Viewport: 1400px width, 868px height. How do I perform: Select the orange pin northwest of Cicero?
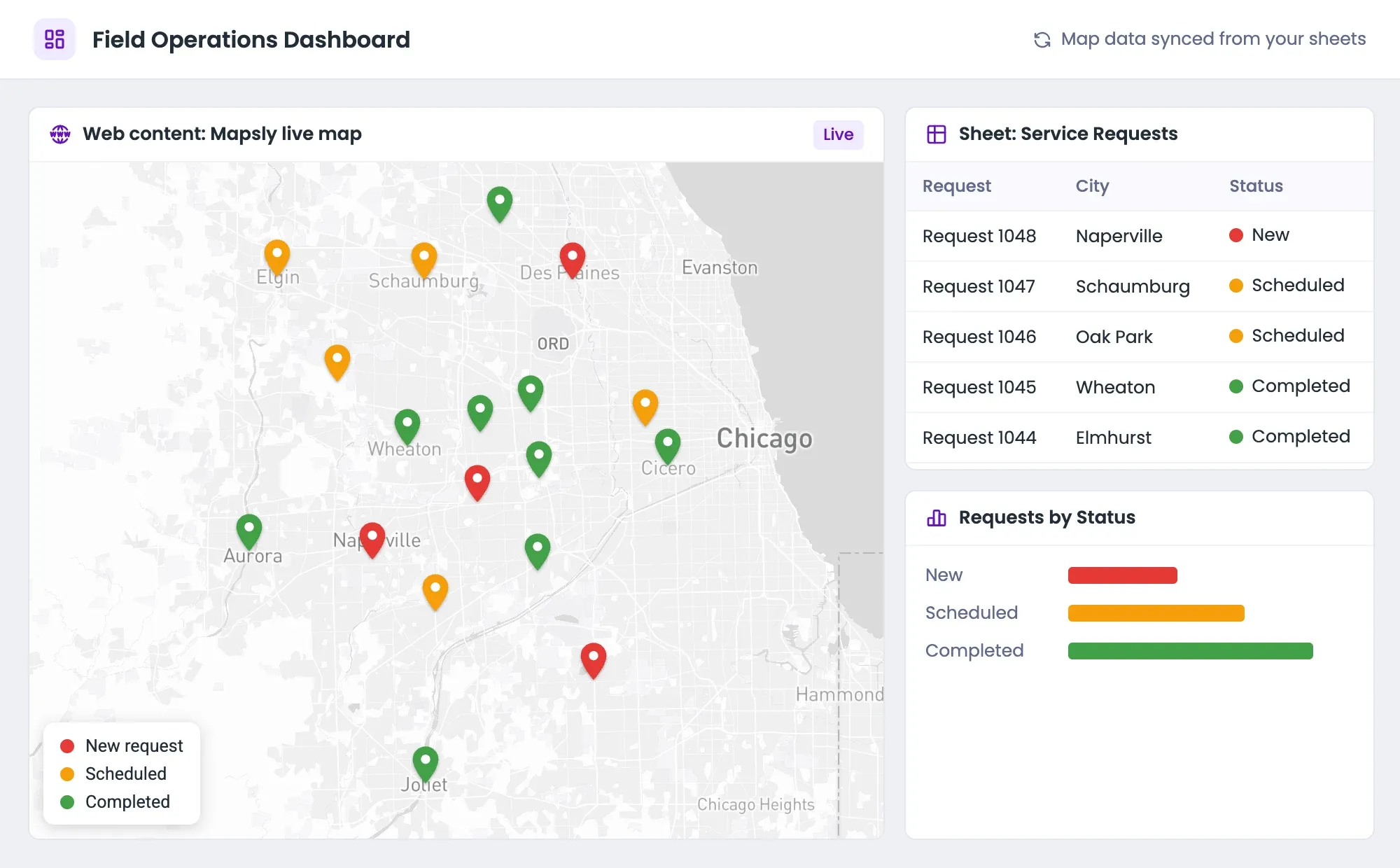[x=645, y=407]
